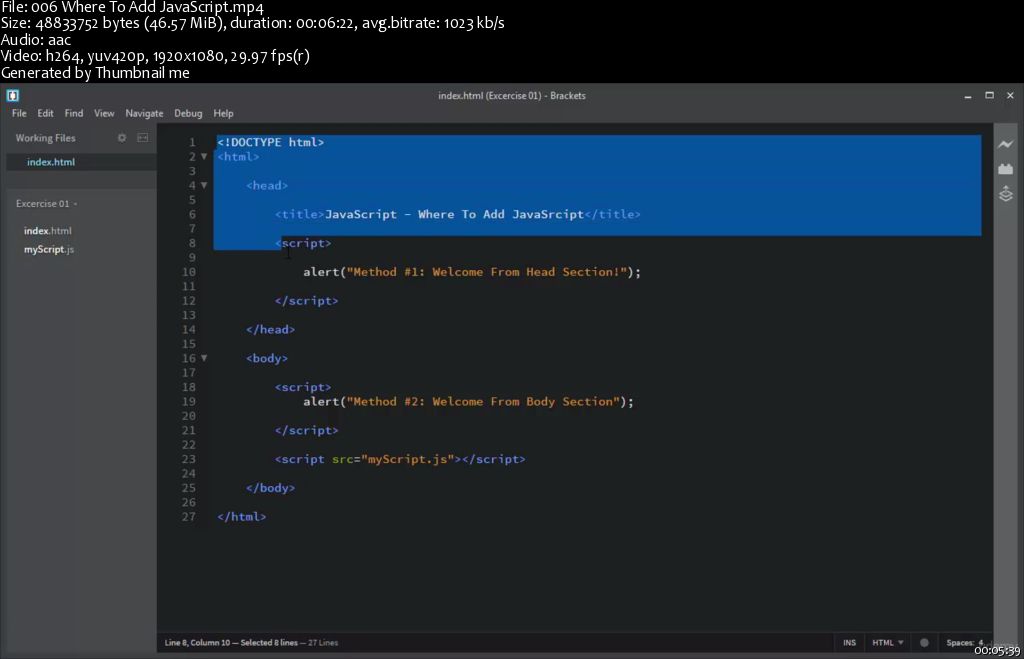Collapse the body tag fold arrow on line 16
This screenshot has height=659, width=1024.
click(x=204, y=358)
